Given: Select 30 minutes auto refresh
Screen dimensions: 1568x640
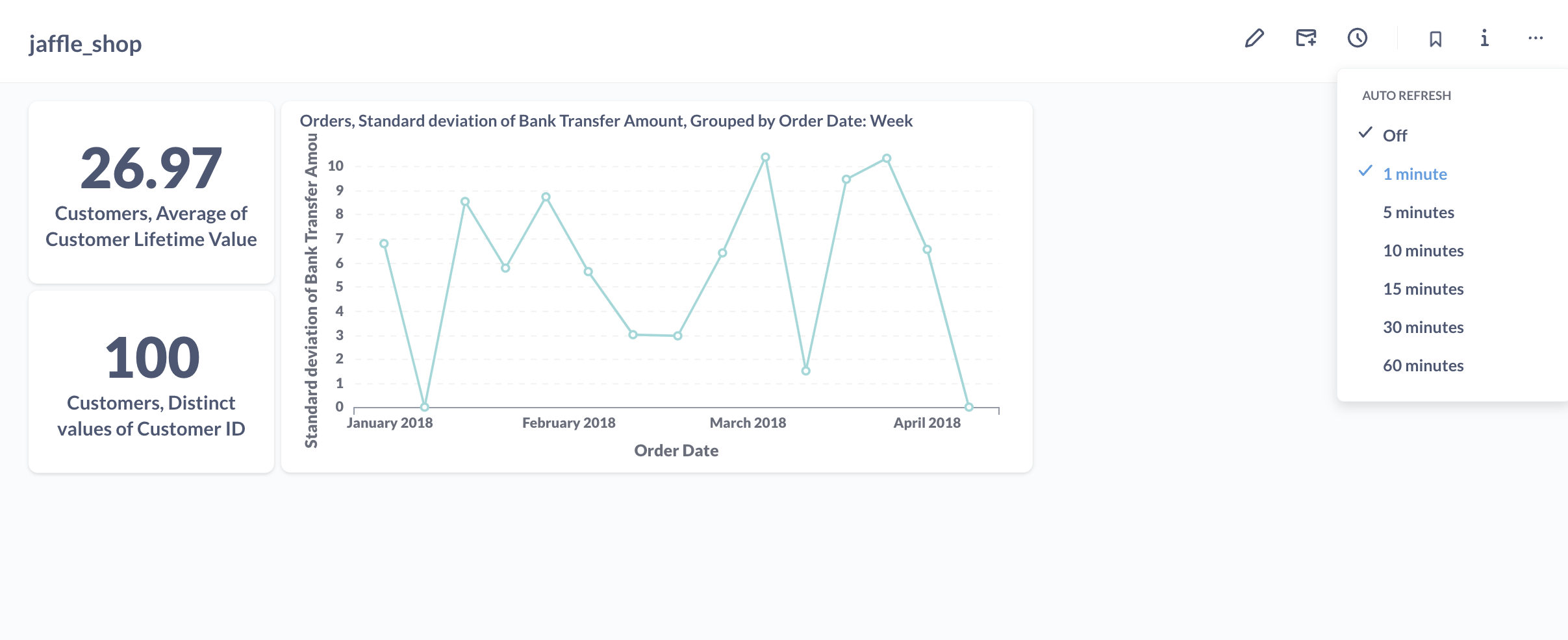Looking at the screenshot, I should click(1423, 327).
